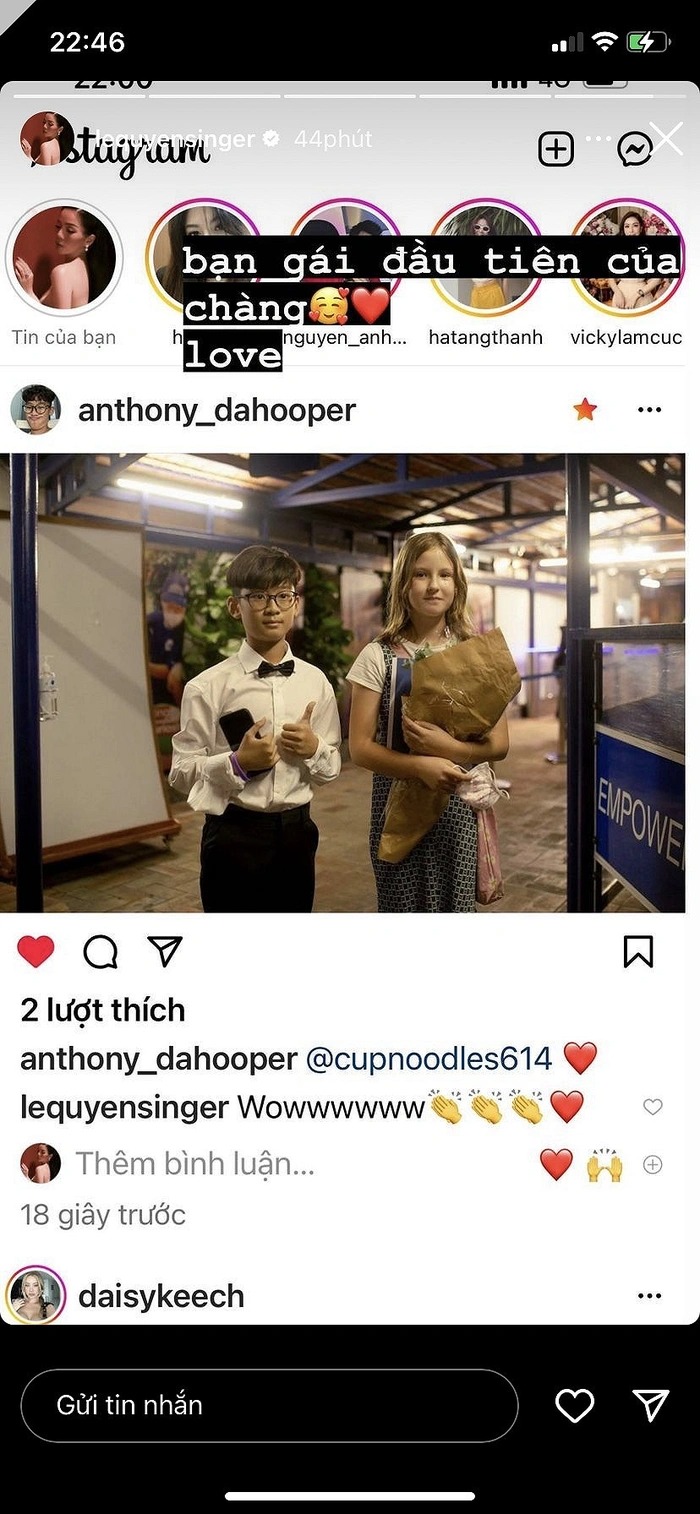The height and width of the screenshot is (1514, 700).
Task: Toggle the favorite star on anthony_dahooper
Action: [585, 409]
